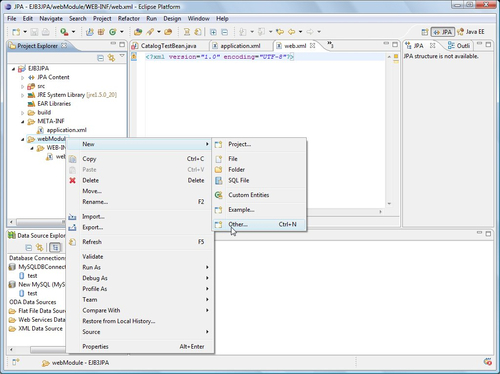
Task: Go back with the yellow left arrow
Action: 291,32
